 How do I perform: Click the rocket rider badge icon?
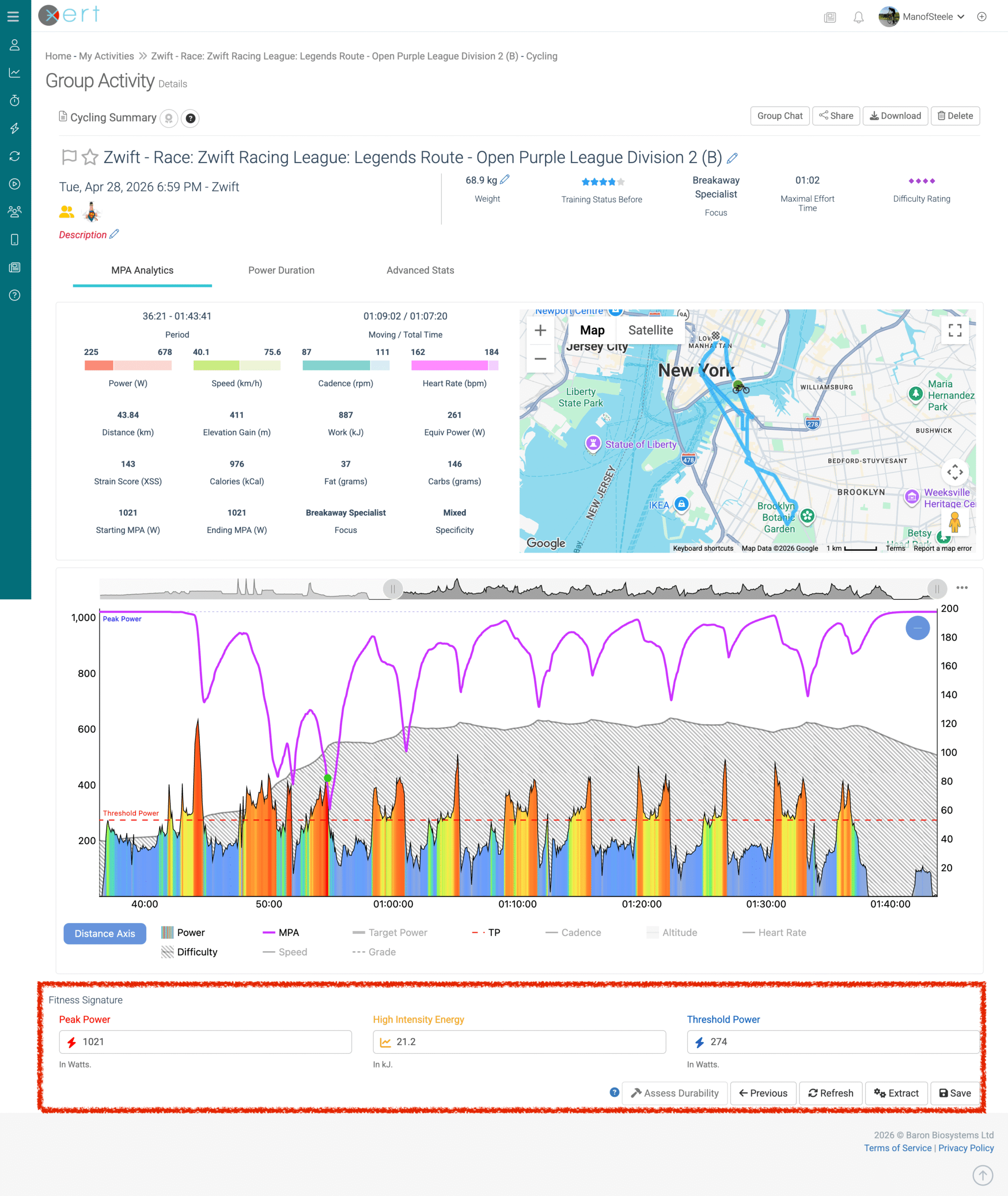coord(92,212)
